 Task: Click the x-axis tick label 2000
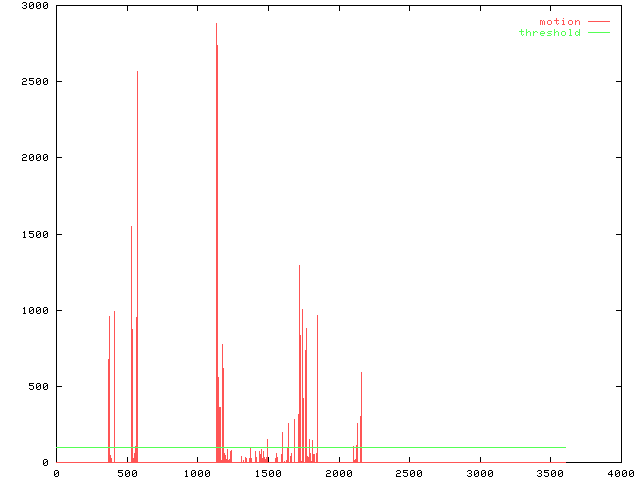pyautogui.click(x=338, y=473)
